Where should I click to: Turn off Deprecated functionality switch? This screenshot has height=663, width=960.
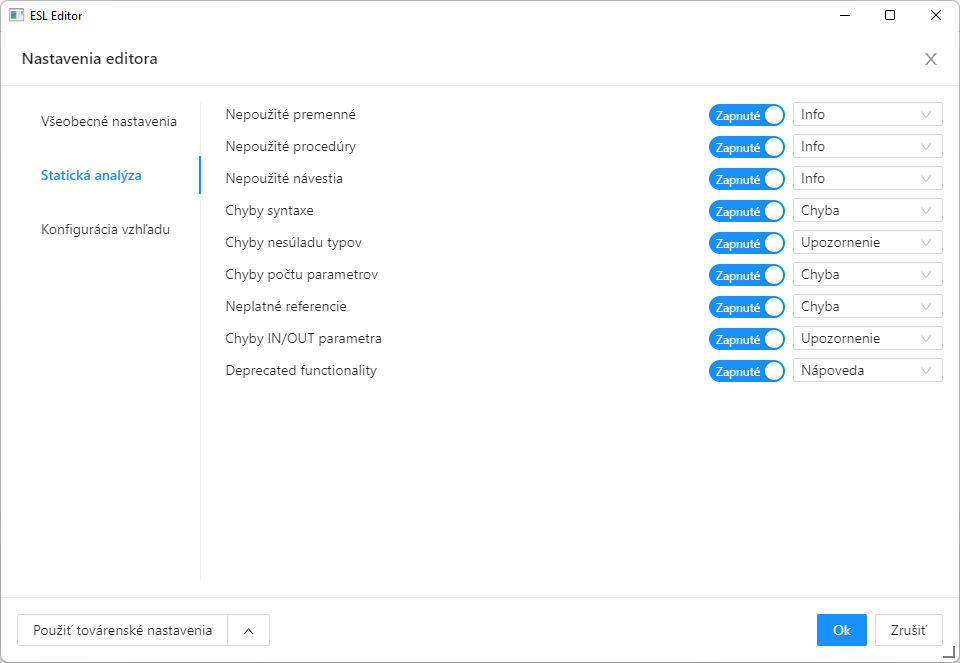point(746,371)
